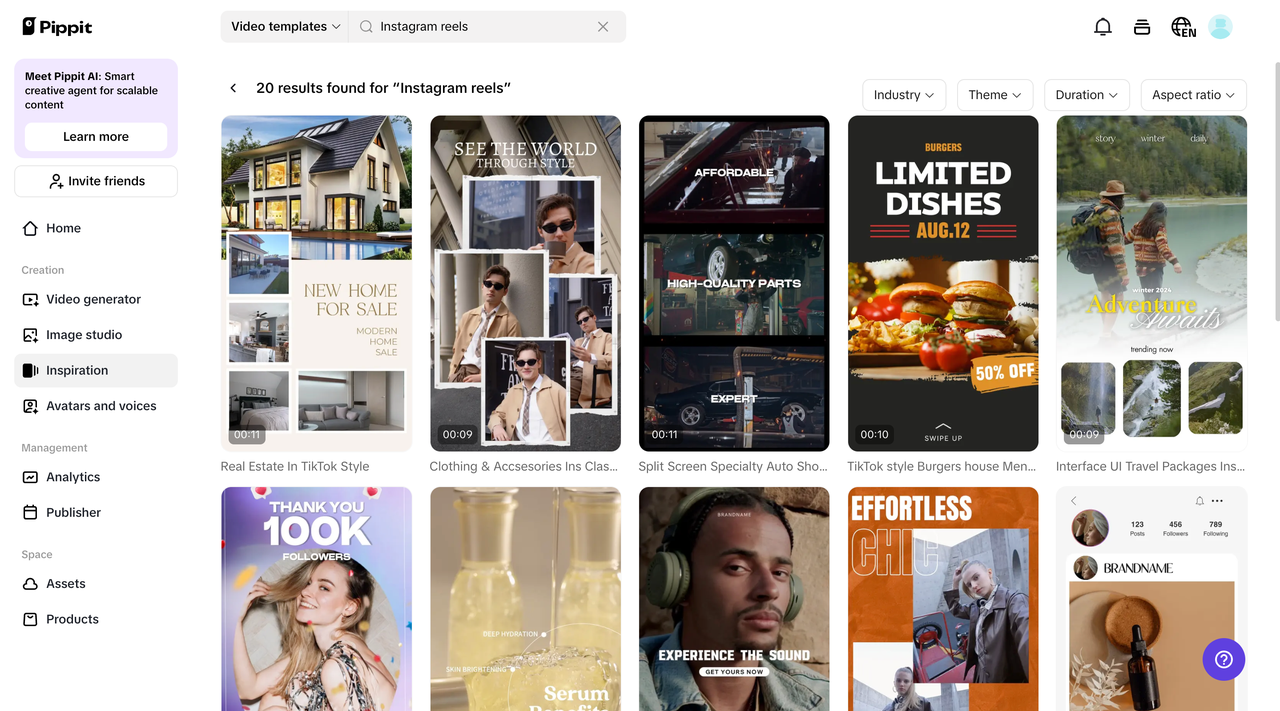
Task: Click the Assets cloud icon
Action: coord(31,584)
